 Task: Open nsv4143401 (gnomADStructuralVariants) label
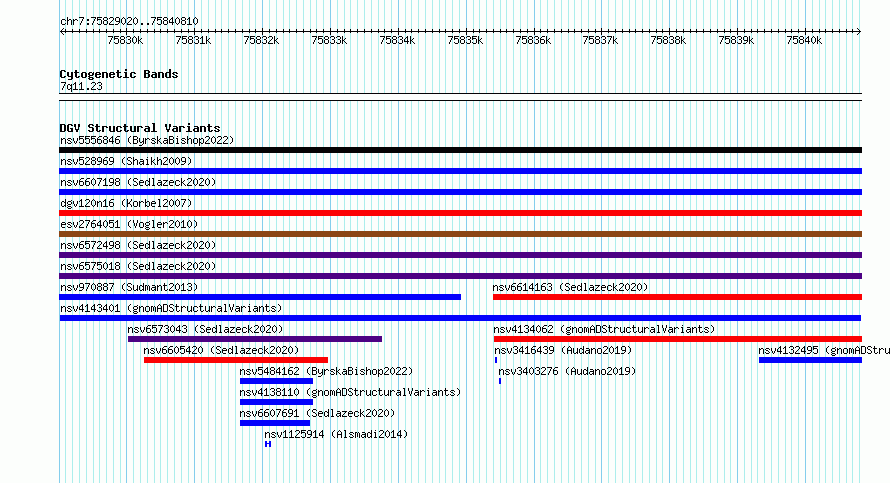point(171,308)
